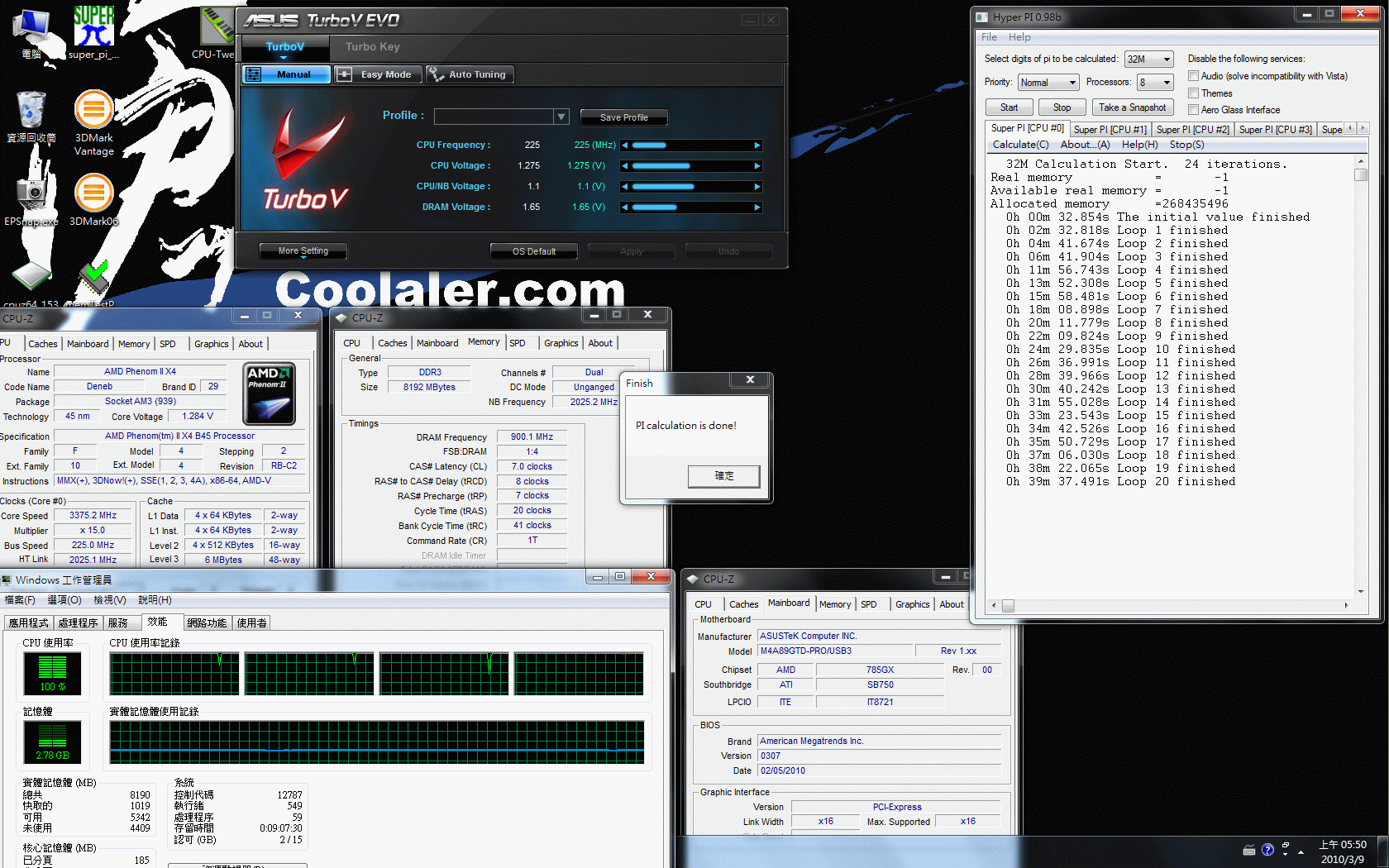
Task: Adjust the CPU Voltage slider
Action: [x=690, y=166]
